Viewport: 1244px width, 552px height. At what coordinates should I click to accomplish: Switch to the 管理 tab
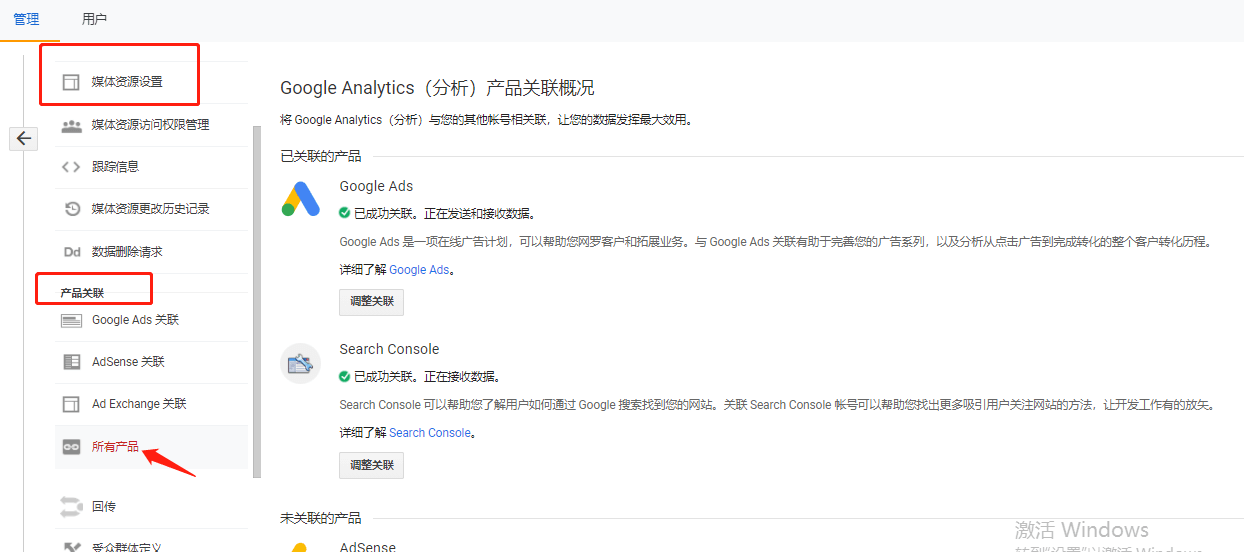[27, 19]
